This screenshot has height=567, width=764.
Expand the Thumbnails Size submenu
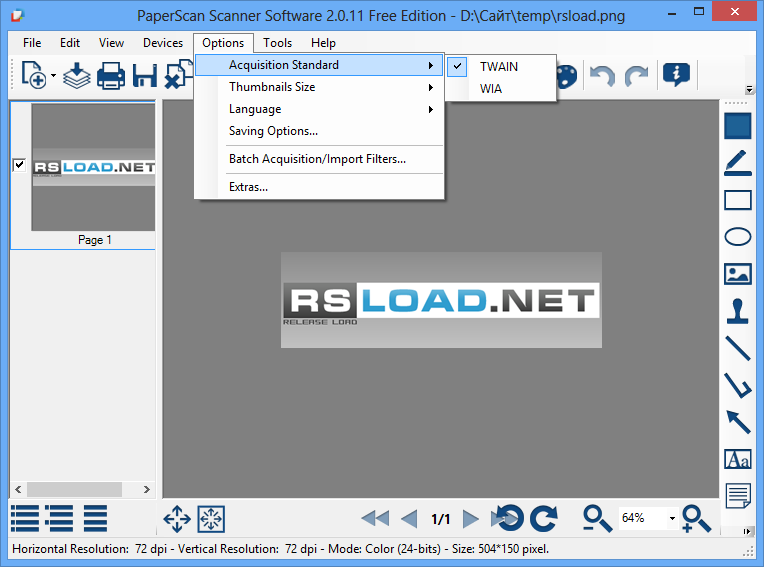(x=319, y=87)
